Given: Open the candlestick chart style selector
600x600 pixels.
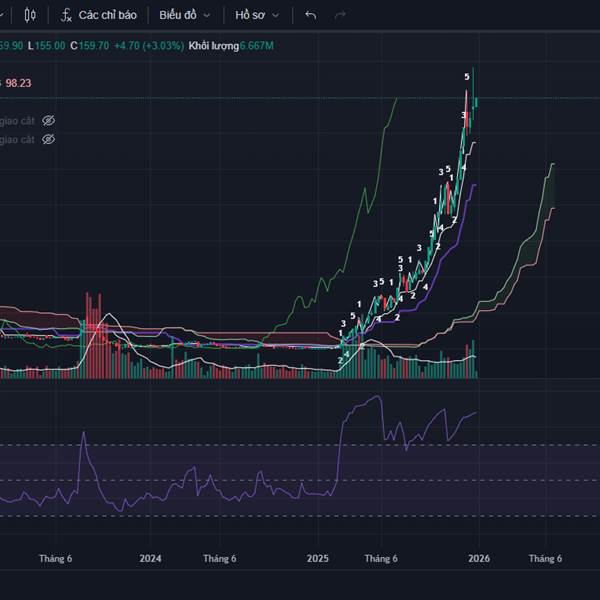Looking at the screenshot, I should point(30,15).
